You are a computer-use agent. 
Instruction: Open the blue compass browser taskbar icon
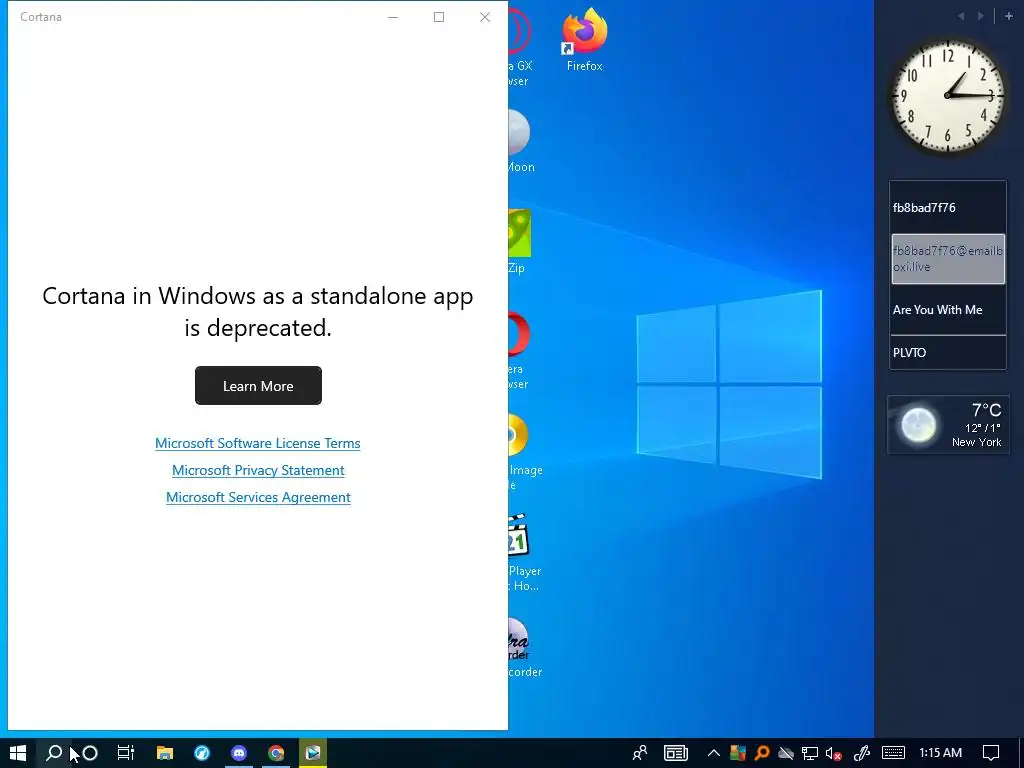(202, 753)
